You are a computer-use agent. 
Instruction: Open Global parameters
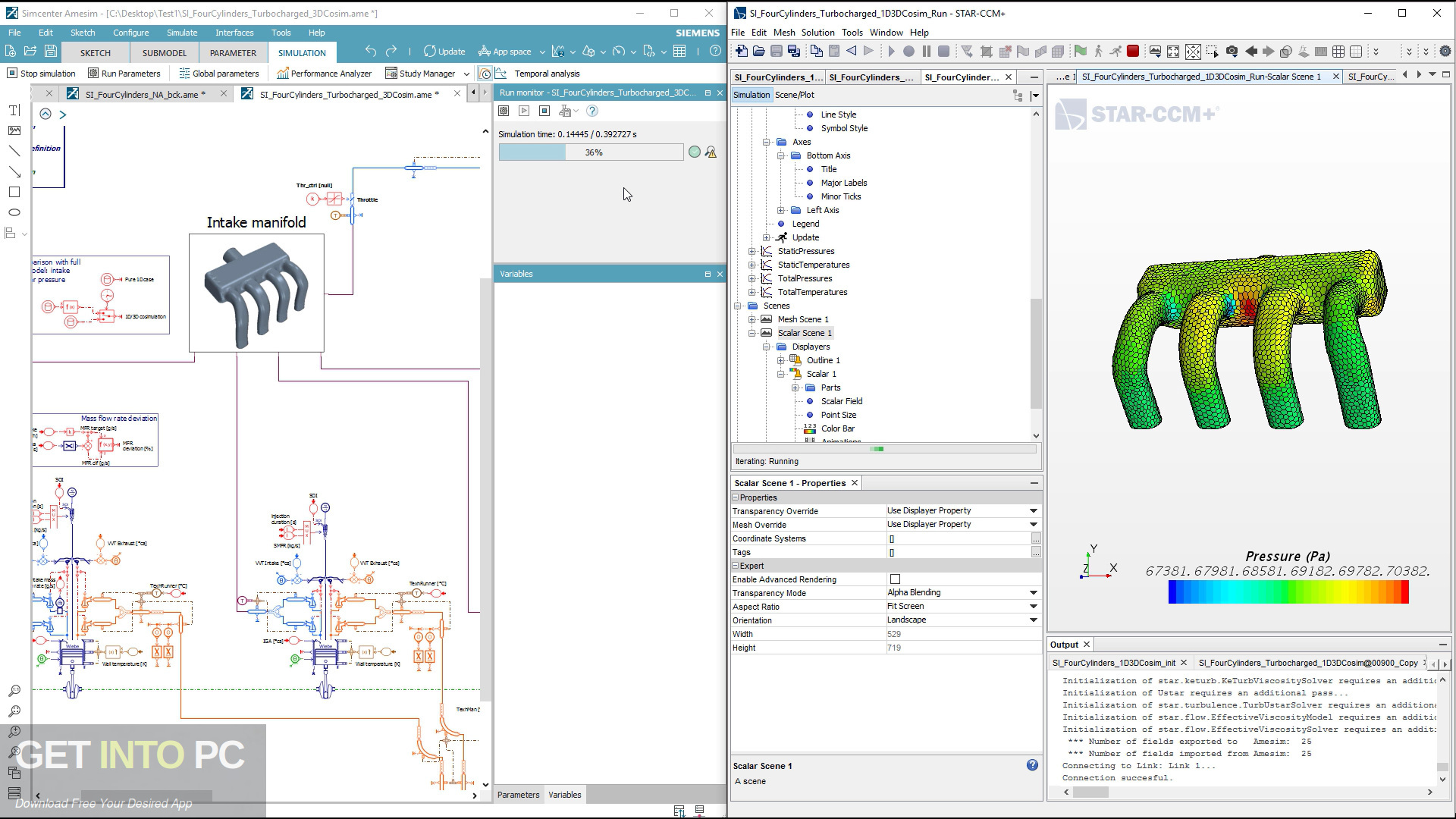point(219,74)
